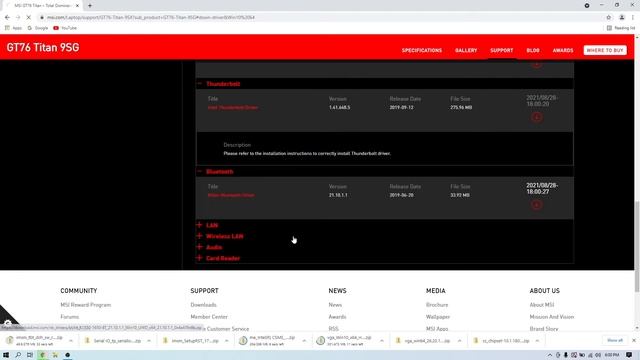Bookmark this page with the star icon
This screenshot has height=360, width=640.
[609, 17]
